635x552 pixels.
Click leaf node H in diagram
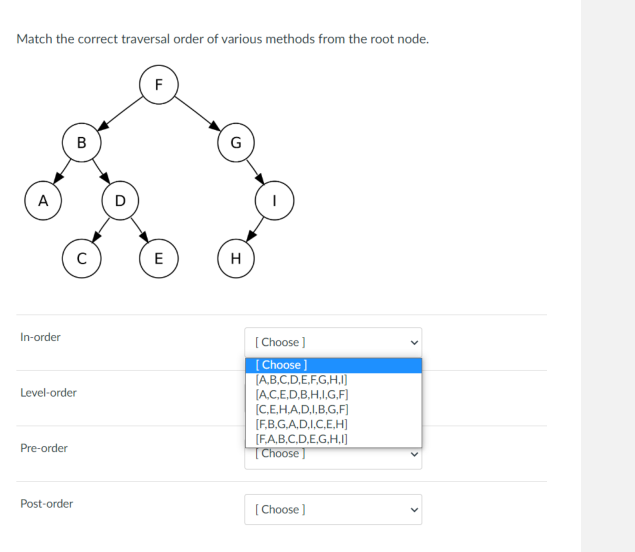pos(236,258)
